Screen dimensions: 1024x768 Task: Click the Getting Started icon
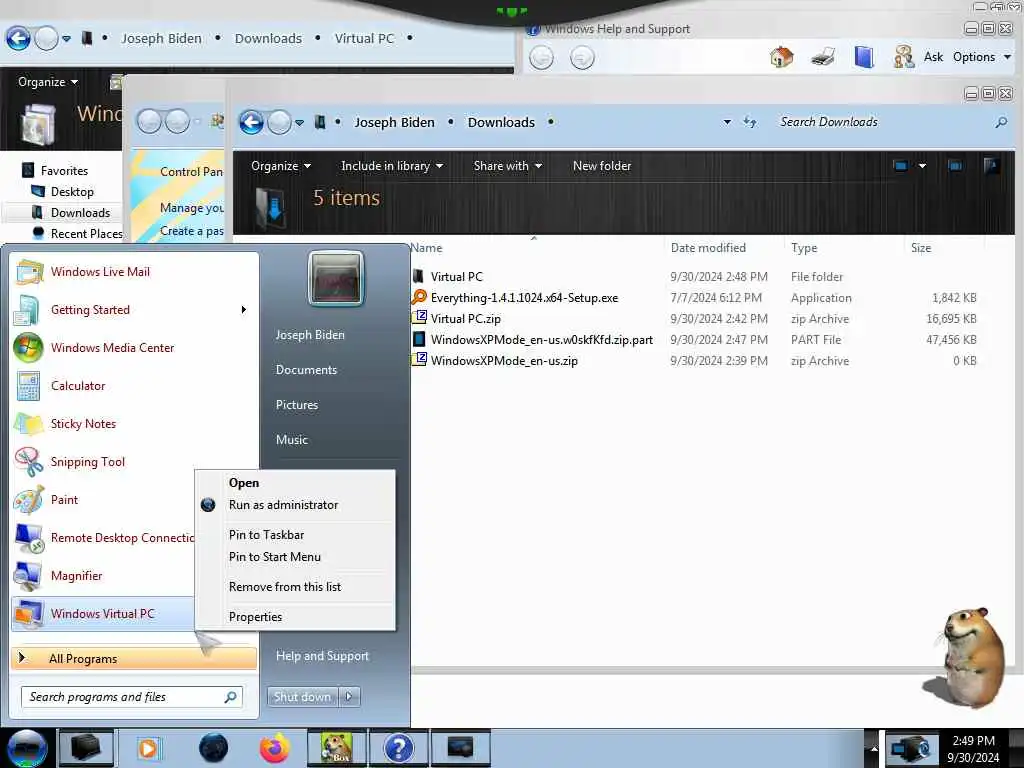click(27, 310)
